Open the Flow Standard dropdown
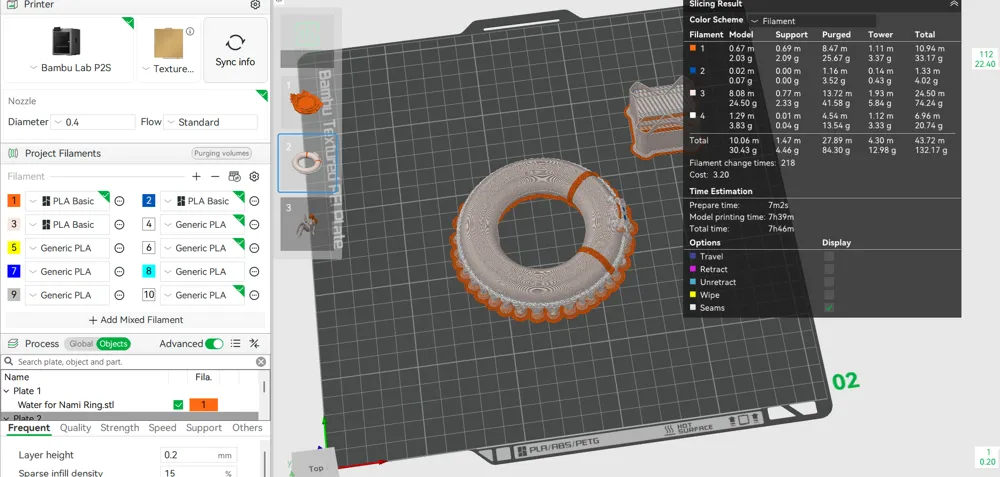The width and height of the screenshot is (1000, 477). coord(210,122)
